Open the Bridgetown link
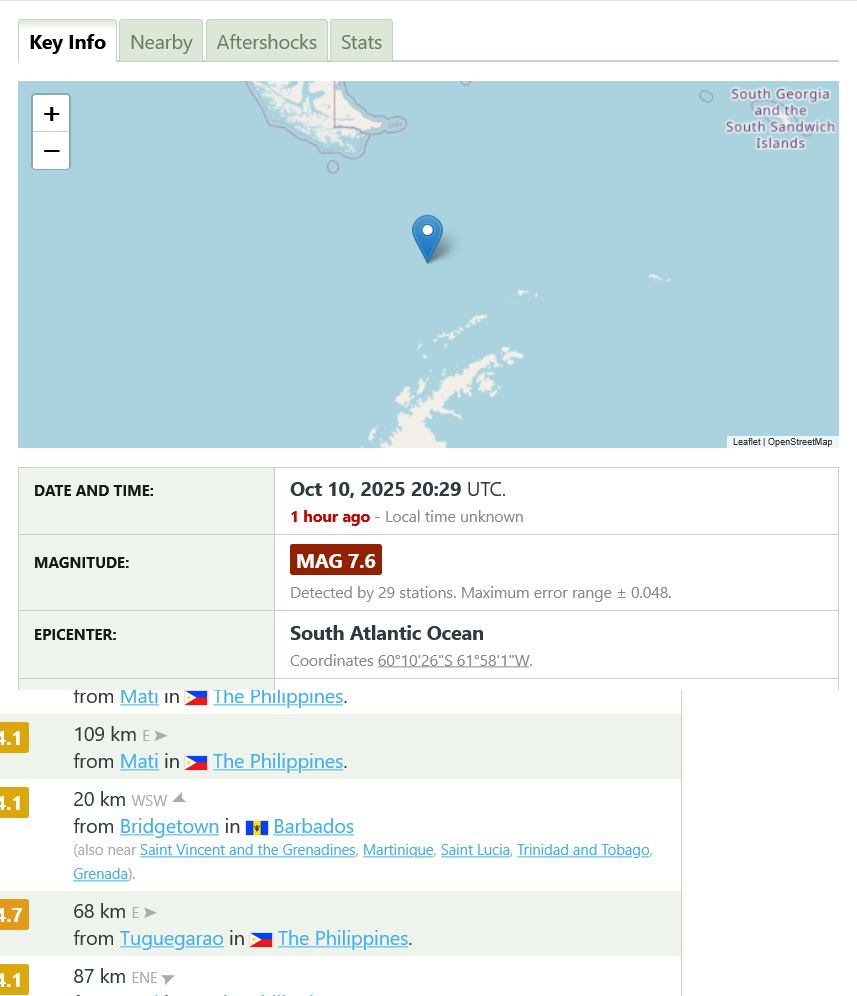This screenshot has height=996, width=857. 170,826
